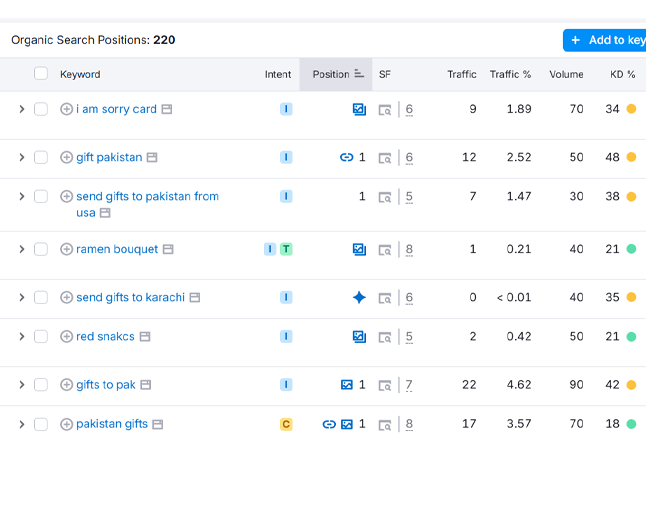Click the green KD dot for 'ramen bouquet'

[631, 249]
